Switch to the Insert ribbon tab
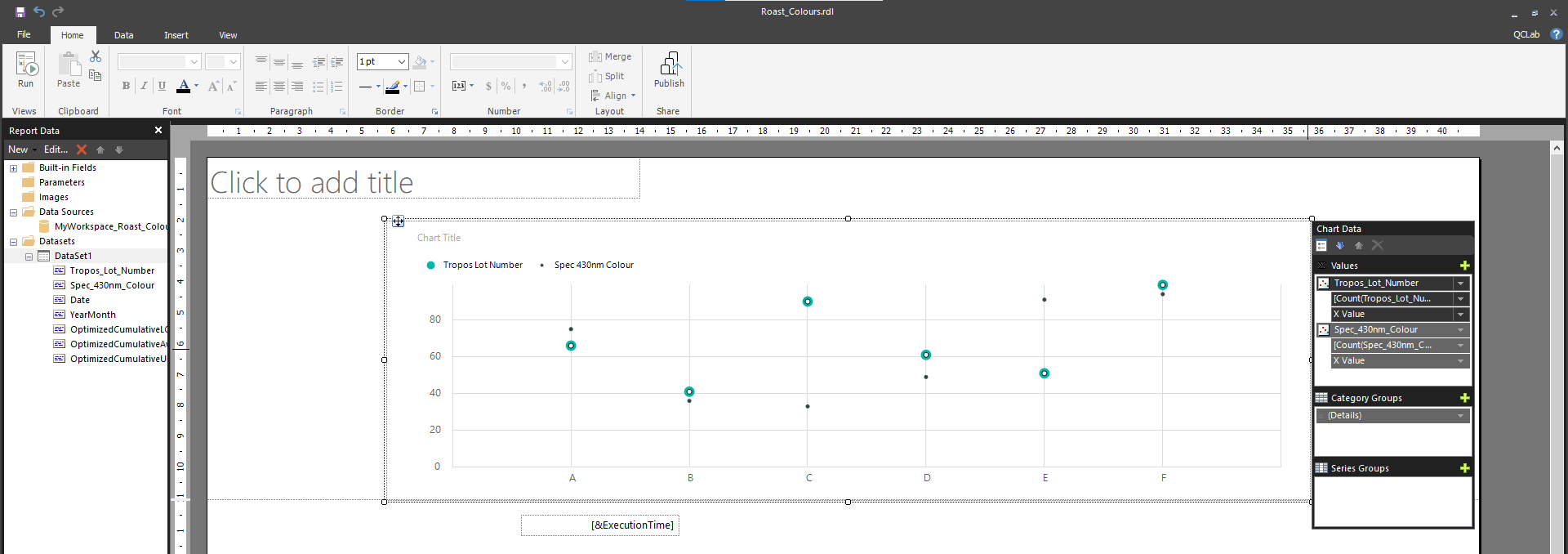The width and height of the screenshot is (1568, 554). pos(176,35)
